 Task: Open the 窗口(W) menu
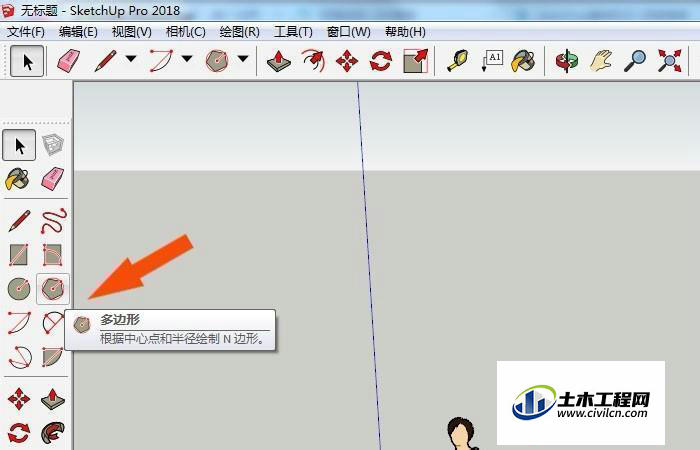point(349,32)
